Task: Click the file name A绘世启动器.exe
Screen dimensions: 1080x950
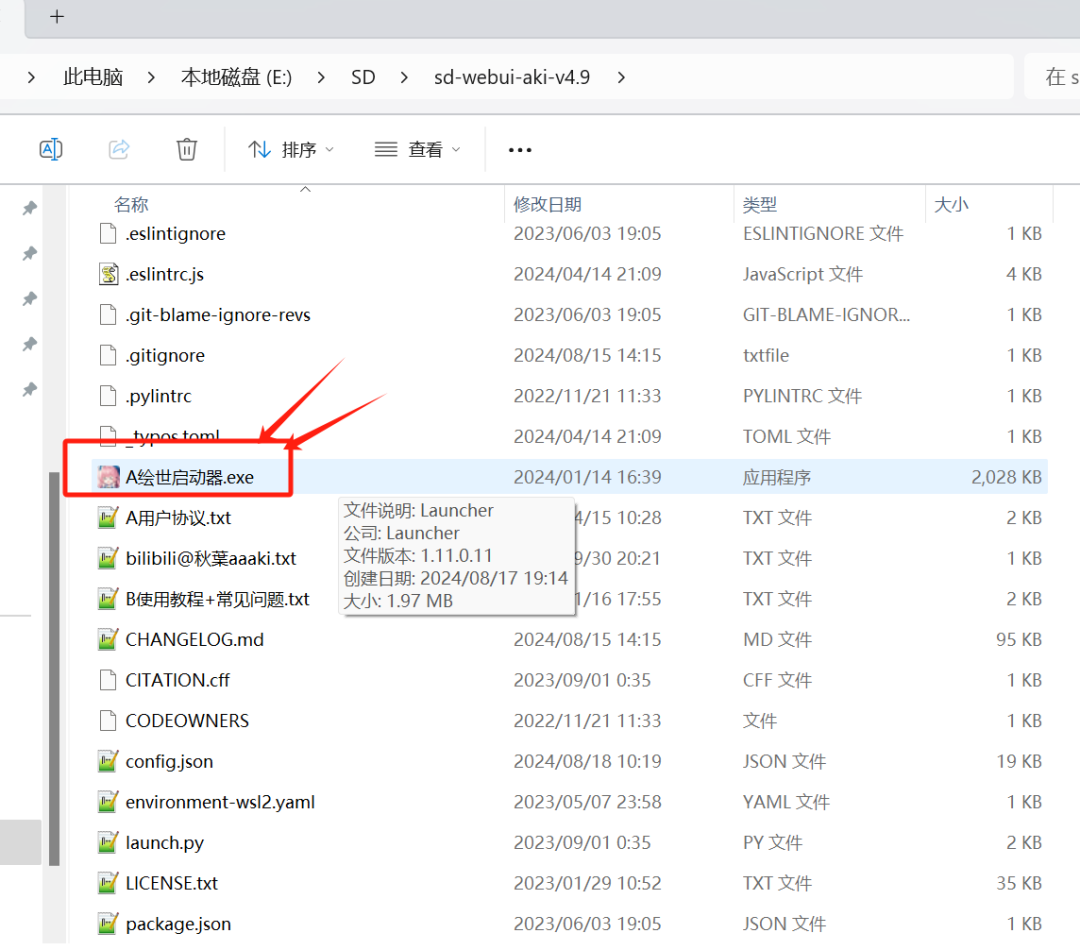Action: [189, 477]
